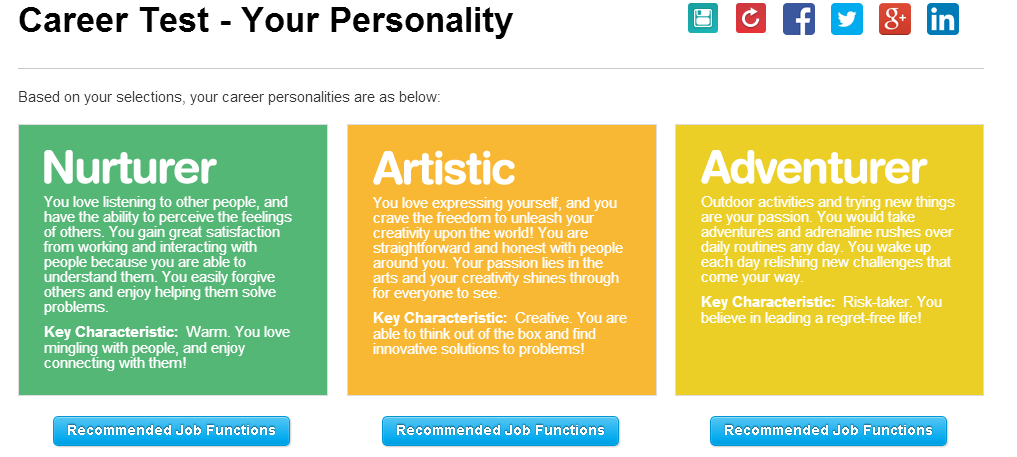Open Recommended Job Functions under Artistic

pyautogui.click(x=500, y=431)
